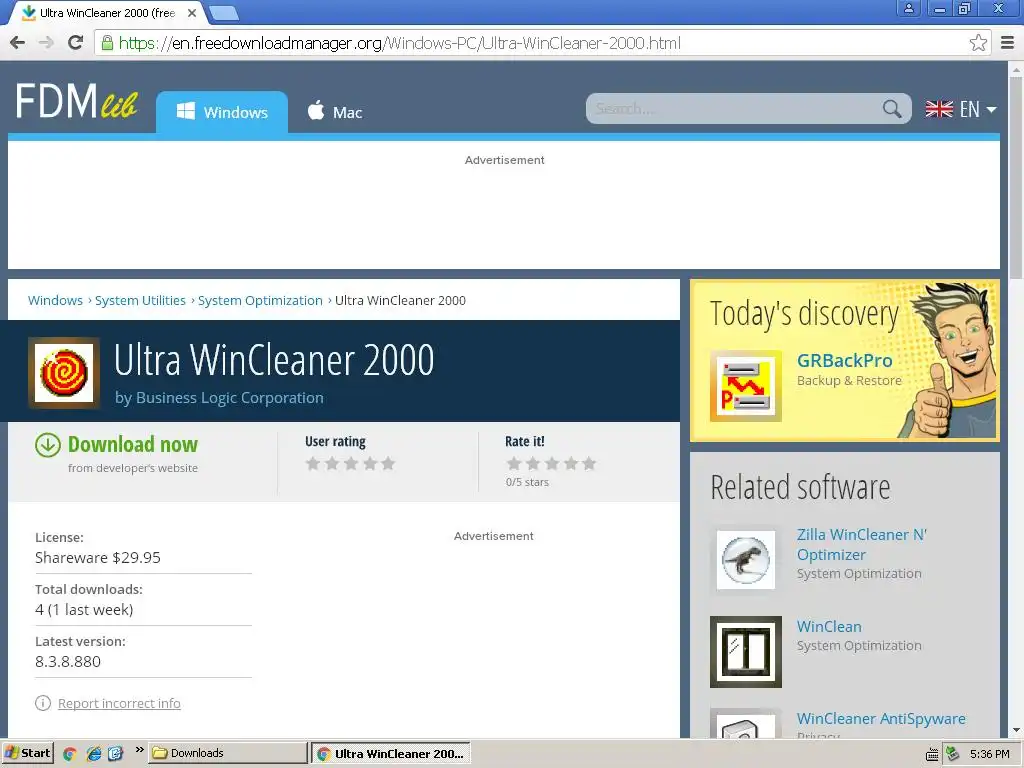Click the Ultra WinCleaner taskbar button
Viewport: 1024px width, 768px height.
click(390, 754)
